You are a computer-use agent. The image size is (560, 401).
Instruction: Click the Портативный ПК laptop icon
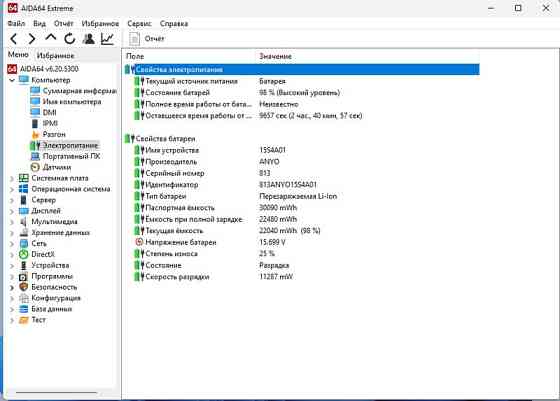(x=35, y=156)
